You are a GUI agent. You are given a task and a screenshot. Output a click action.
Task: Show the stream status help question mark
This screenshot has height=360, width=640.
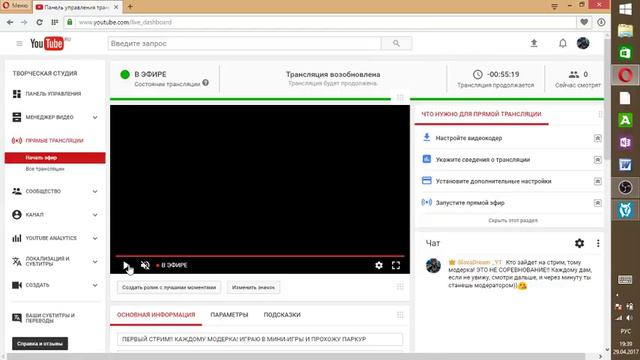(206, 82)
